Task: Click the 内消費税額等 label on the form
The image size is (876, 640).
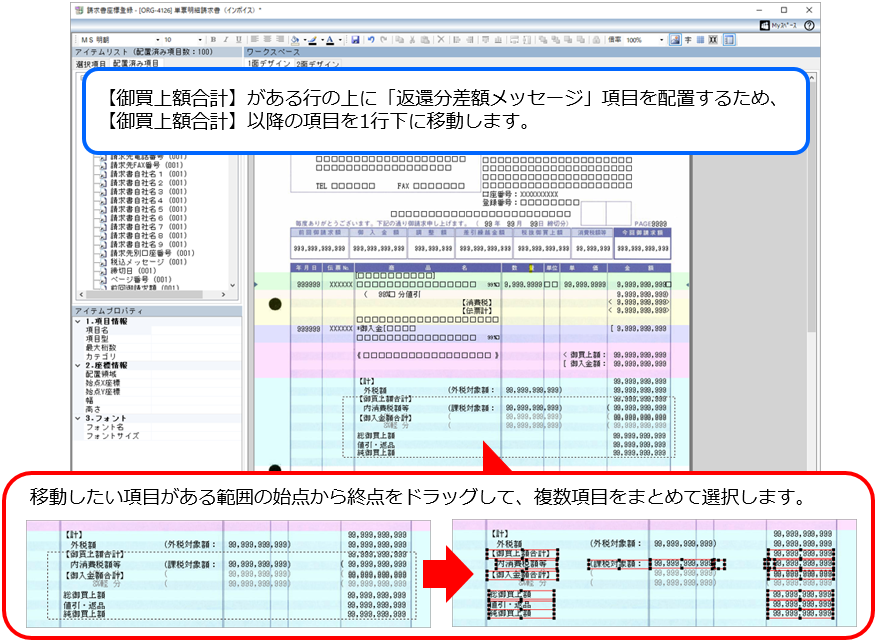Action: pos(386,408)
